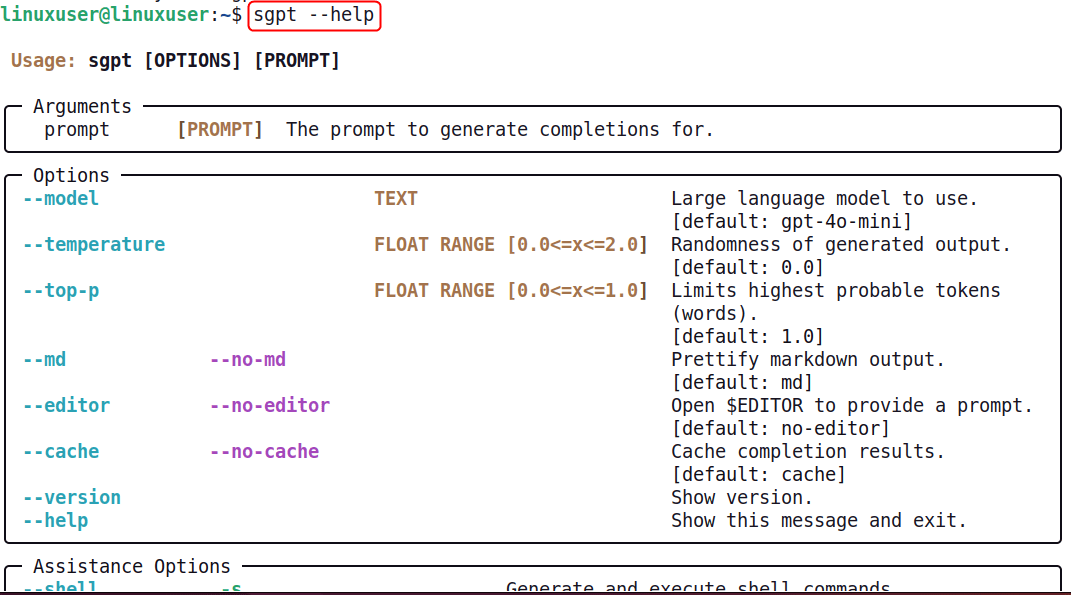The width and height of the screenshot is (1071, 595).
Task: Click the --version option in the list
Action: point(72,497)
